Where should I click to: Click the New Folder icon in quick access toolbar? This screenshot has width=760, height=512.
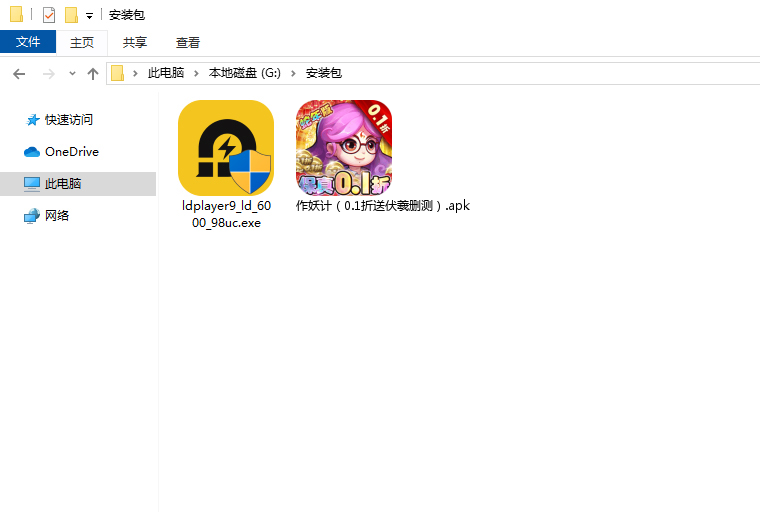(71, 15)
